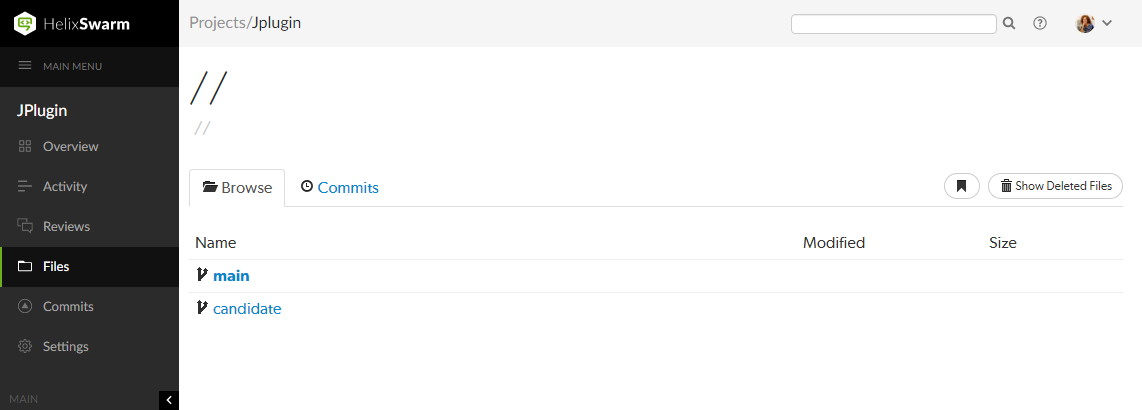1142x410 pixels.
Task: Open the help question mark icon
Action: [x=1040, y=23]
